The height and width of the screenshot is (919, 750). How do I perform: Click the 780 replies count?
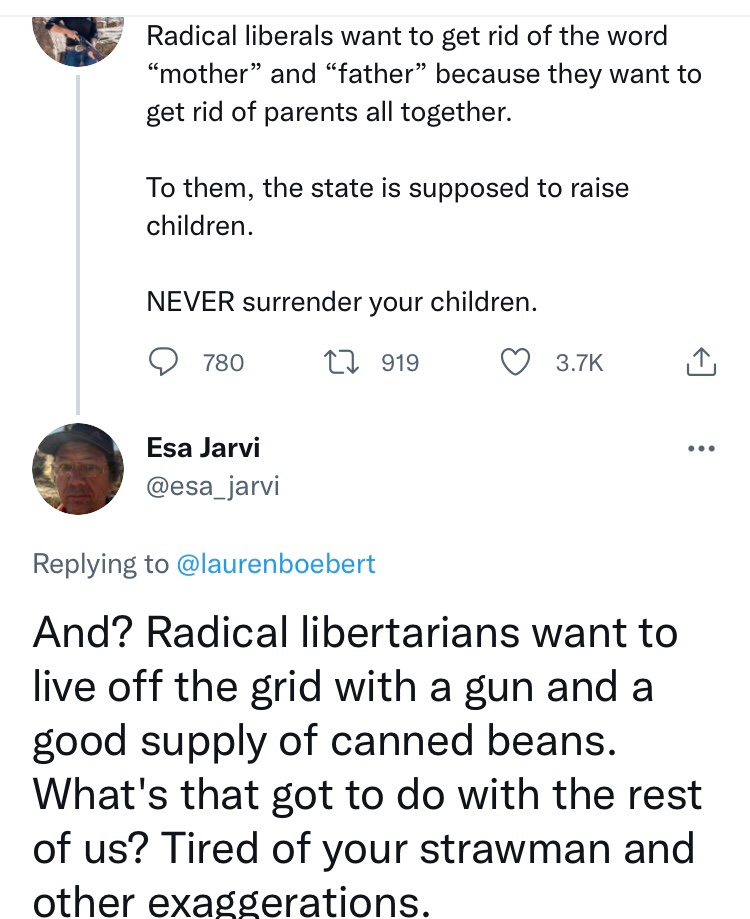pos(223,363)
